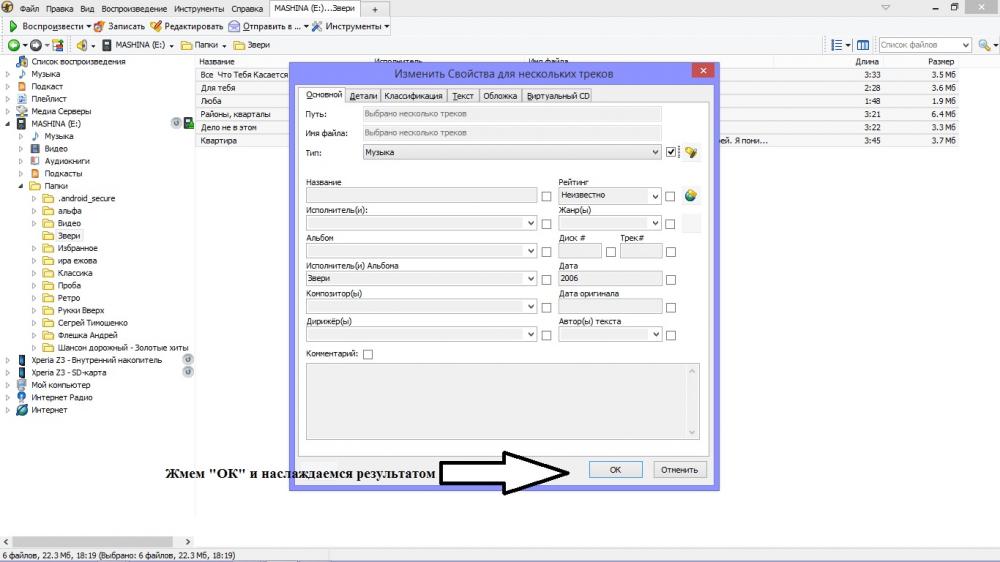1000x562 pixels.
Task: Enable the Комментарий checkbox
Action: point(368,354)
